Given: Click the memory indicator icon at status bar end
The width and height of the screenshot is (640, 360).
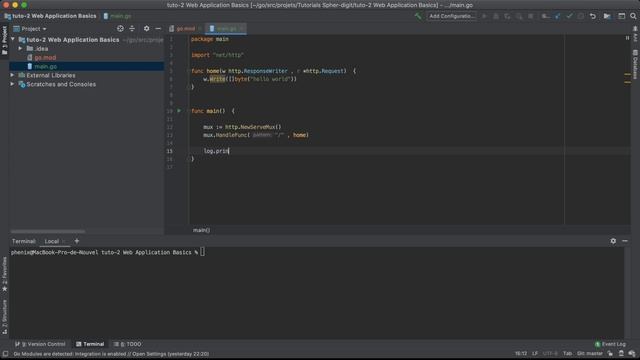Looking at the screenshot, I should (632, 353).
